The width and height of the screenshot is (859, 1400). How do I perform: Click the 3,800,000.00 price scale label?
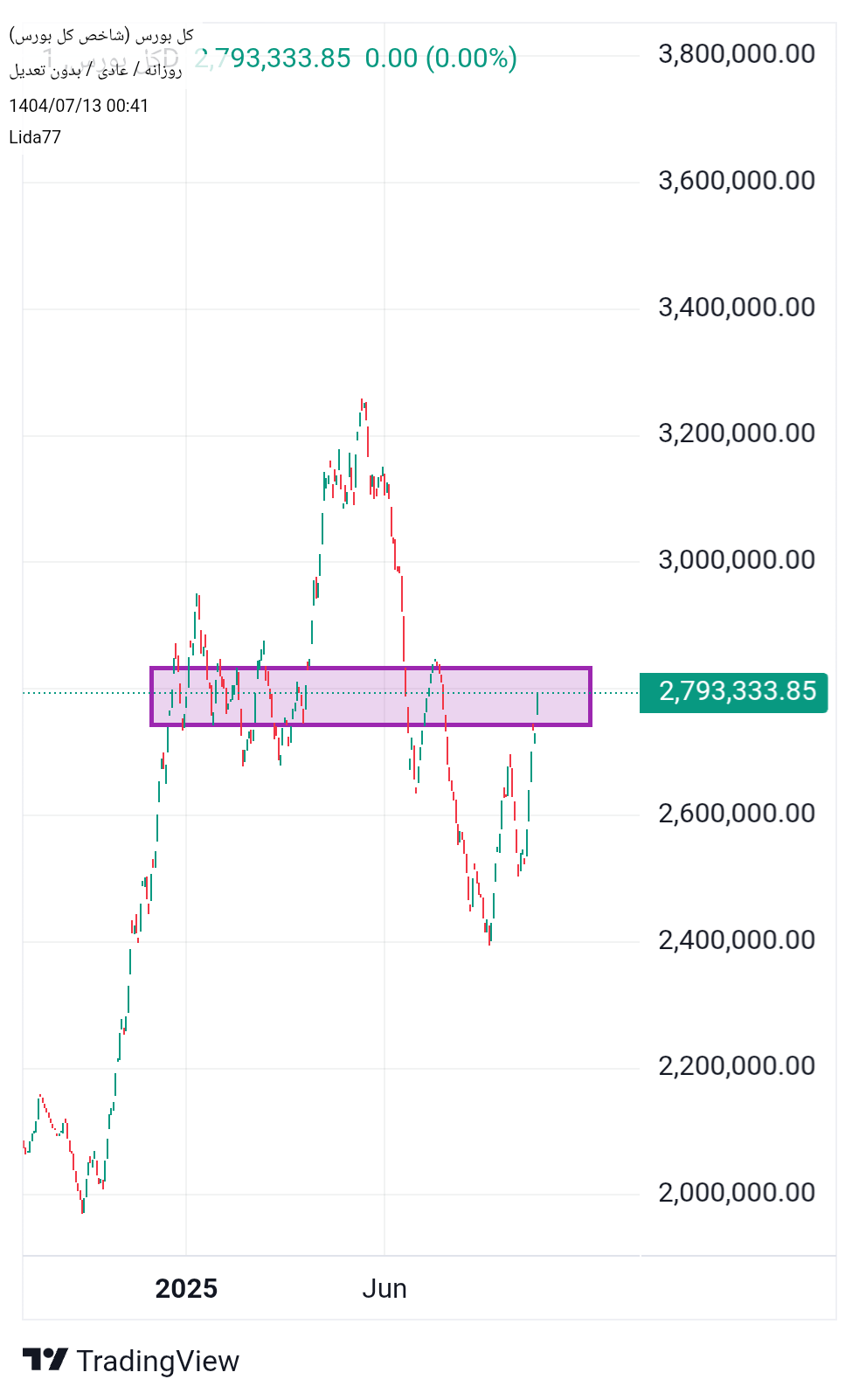737,54
